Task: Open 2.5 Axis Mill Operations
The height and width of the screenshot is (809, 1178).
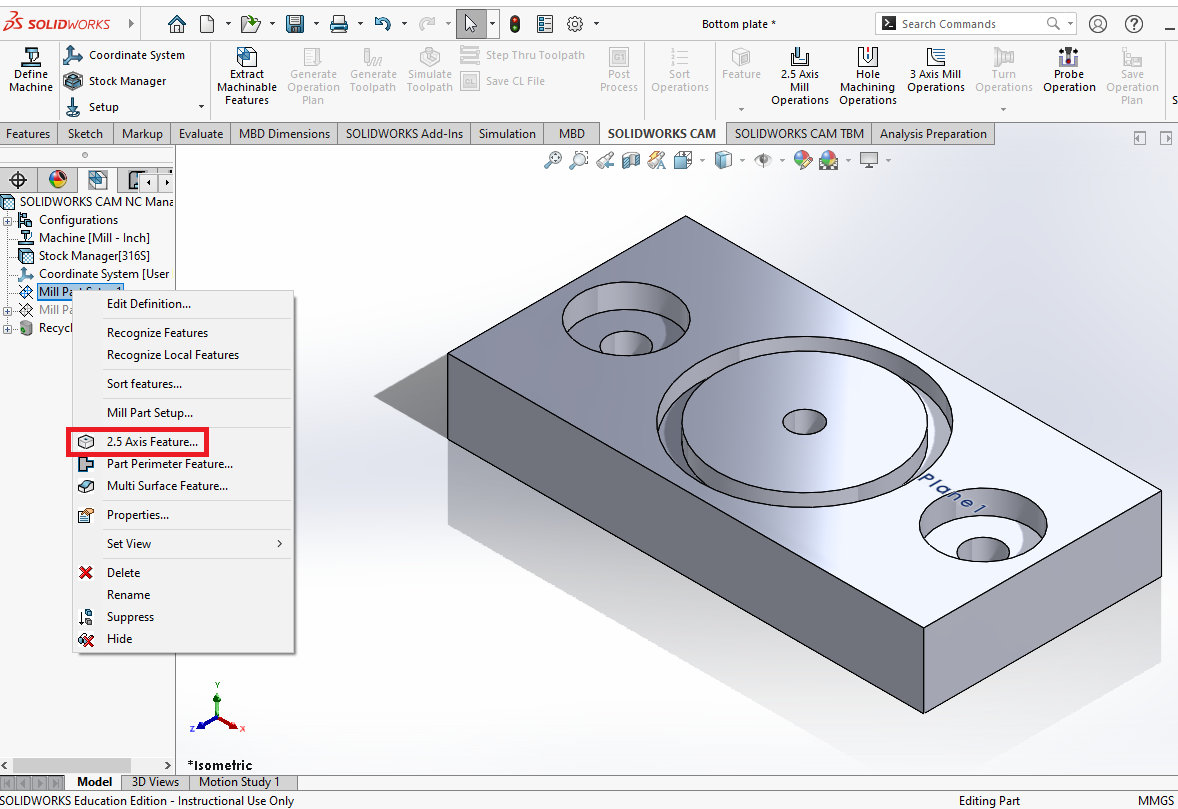Action: click(799, 77)
